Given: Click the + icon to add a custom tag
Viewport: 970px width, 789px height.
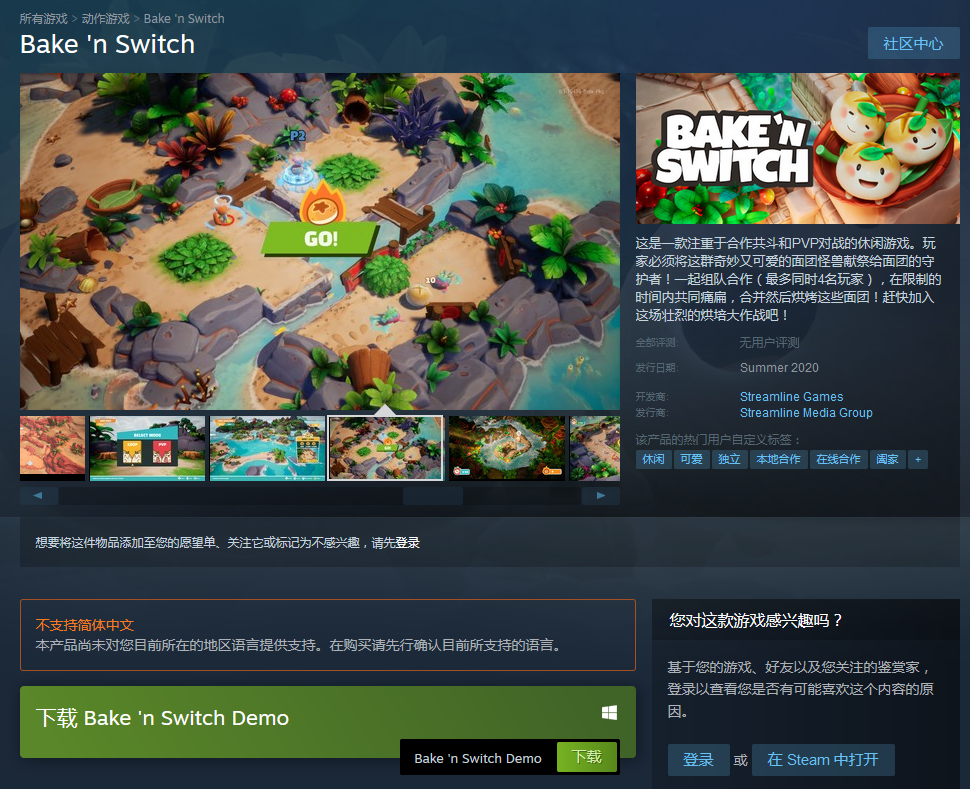Looking at the screenshot, I should point(918,459).
